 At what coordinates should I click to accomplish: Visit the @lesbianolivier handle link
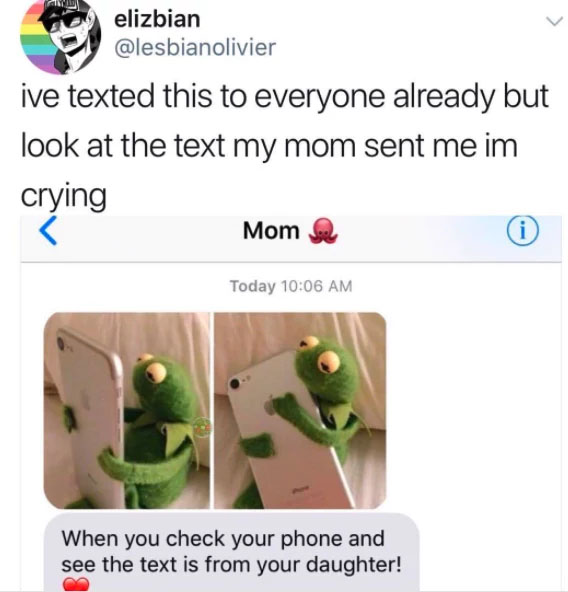(195, 48)
